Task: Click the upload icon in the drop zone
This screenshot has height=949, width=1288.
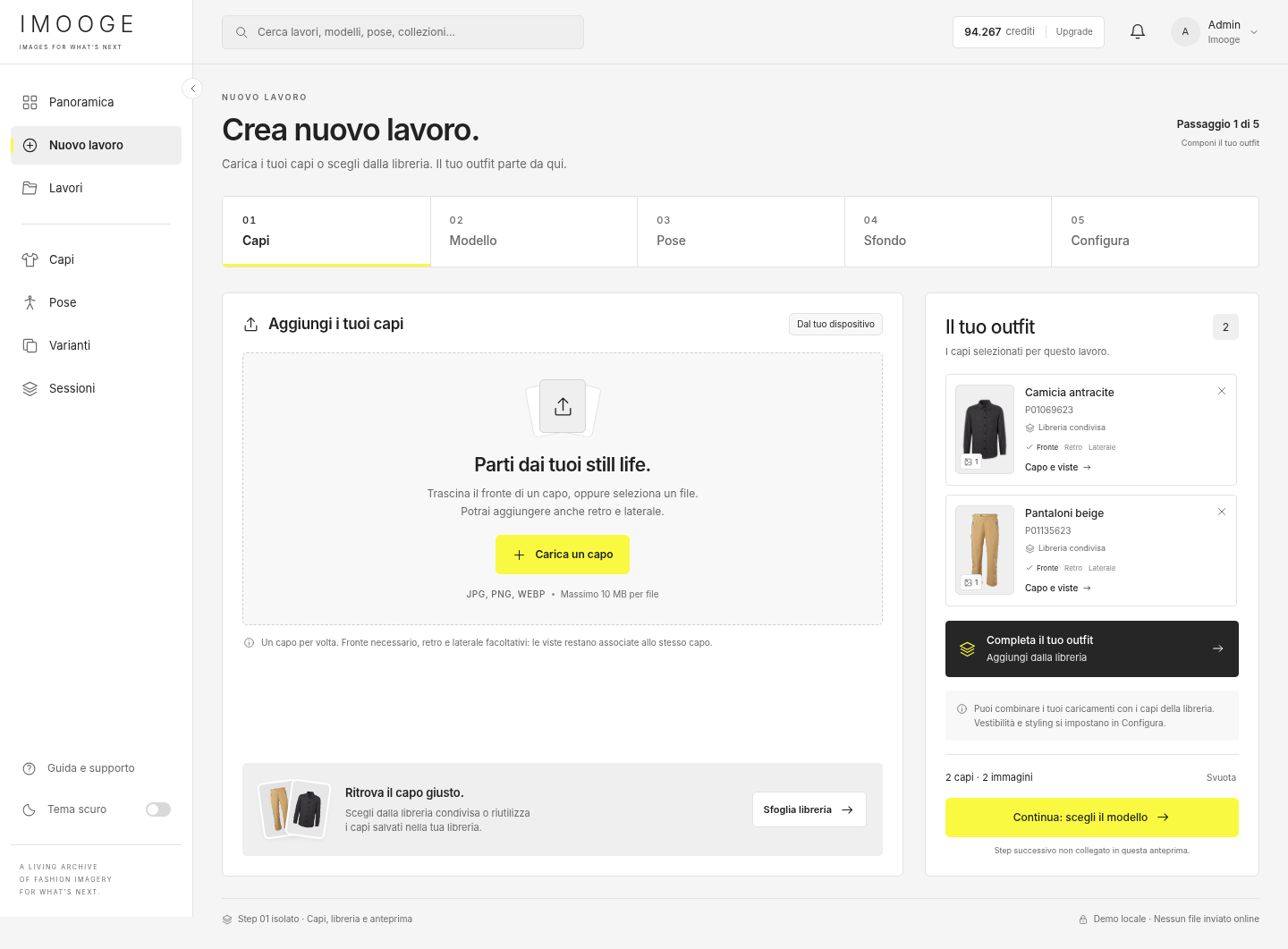Action: (563, 407)
